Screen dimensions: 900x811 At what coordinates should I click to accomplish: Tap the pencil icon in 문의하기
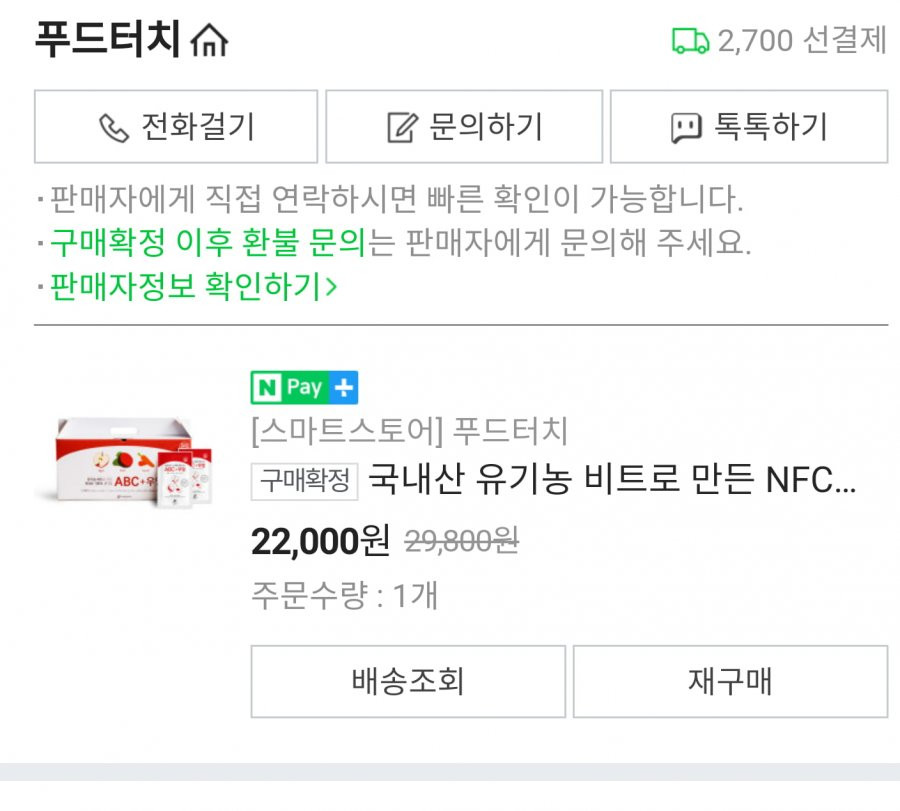[402, 127]
